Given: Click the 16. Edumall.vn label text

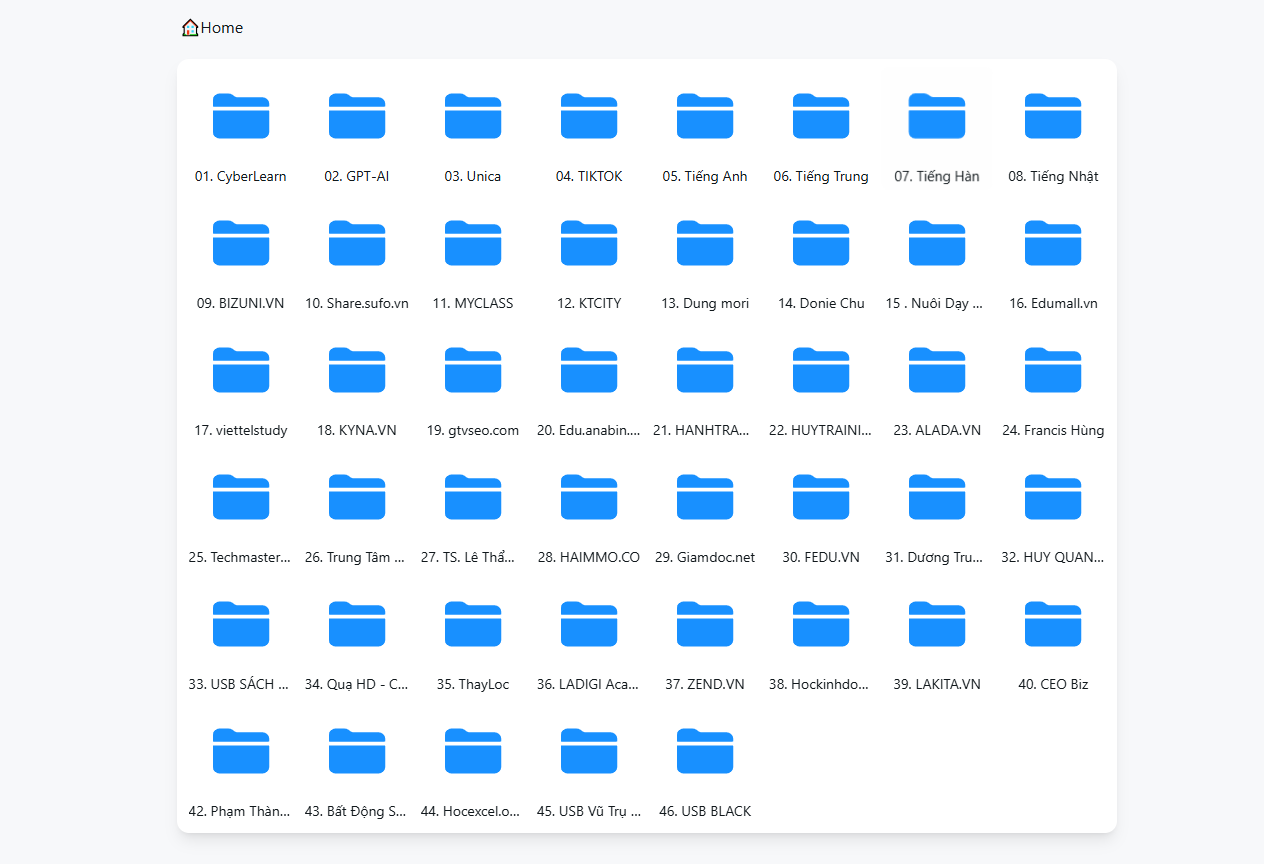Looking at the screenshot, I should coord(1053,303).
